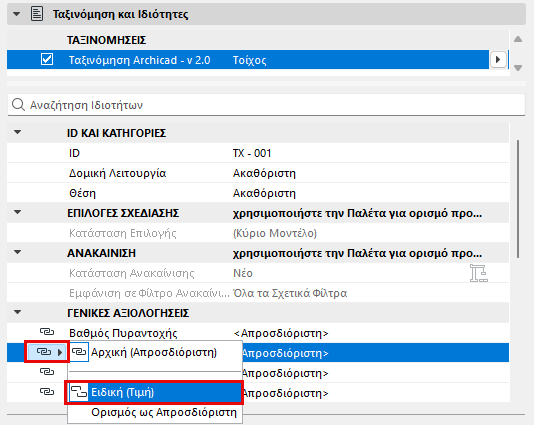Viewport: 534px width, 425px height.
Task: Click the document icon beside Ταξινόμηση και Ιδιότητες
Action: [x=37, y=14]
